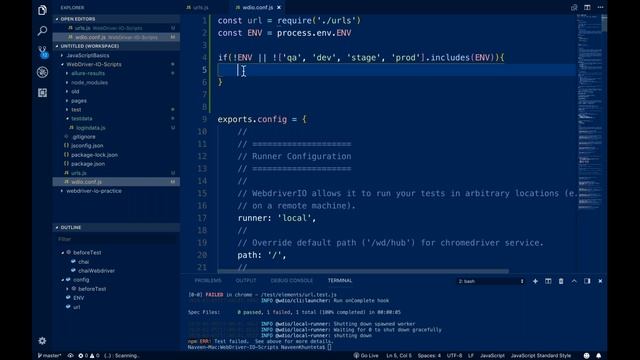Click Ln 5, Col 5 cursor position

pos(399,356)
